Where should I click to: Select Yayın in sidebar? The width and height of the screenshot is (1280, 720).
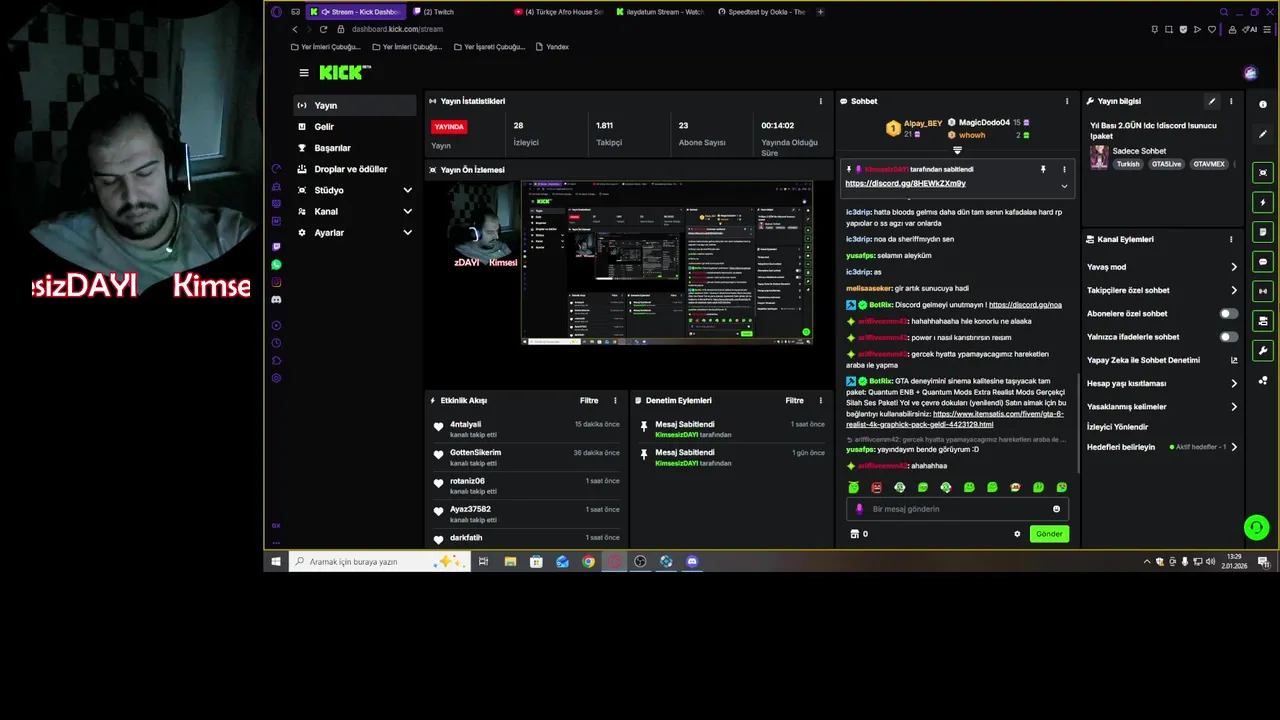pos(354,105)
